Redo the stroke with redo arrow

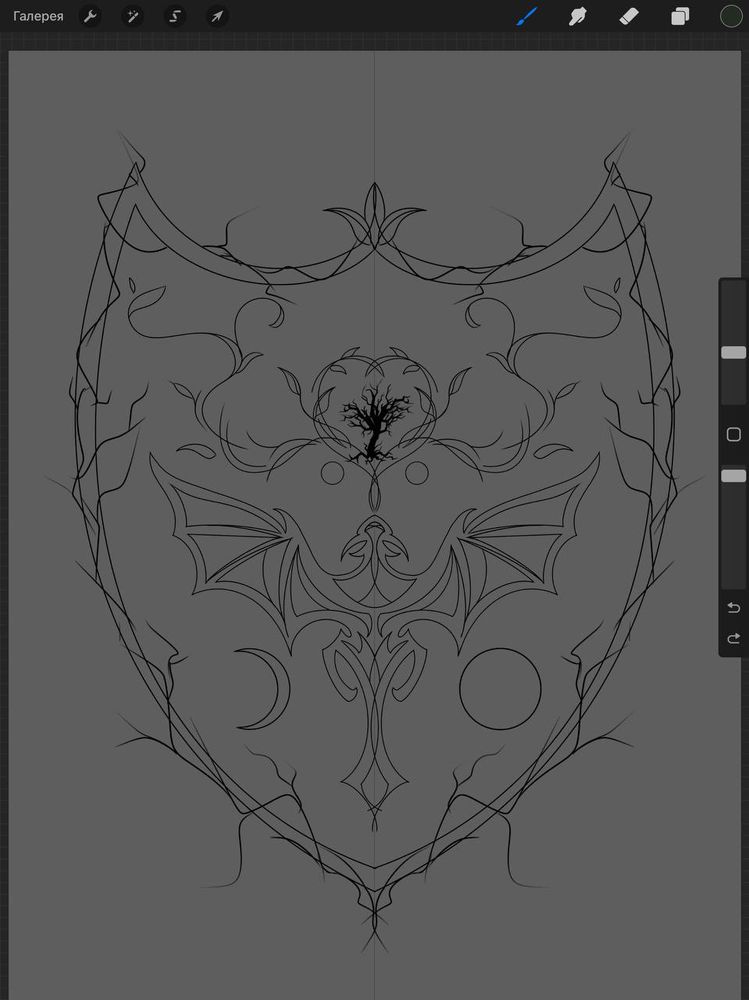pos(734,638)
